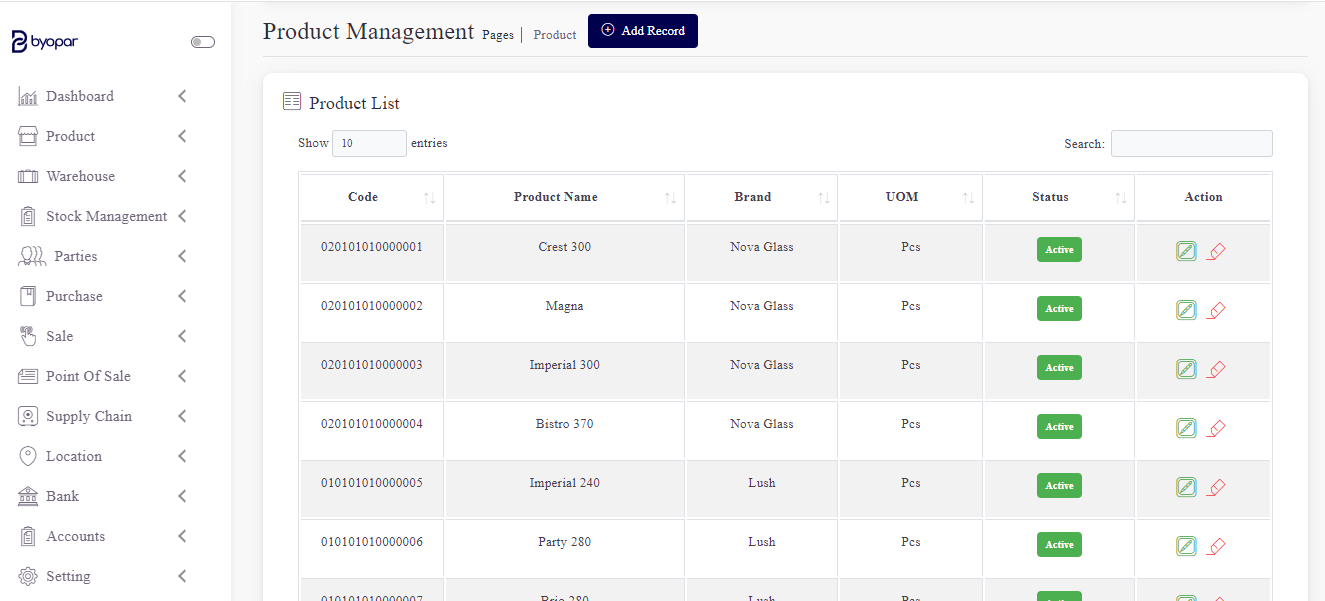The image size is (1325, 601).
Task: Expand the Stock Management menu chevron
Action: coord(182,216)
